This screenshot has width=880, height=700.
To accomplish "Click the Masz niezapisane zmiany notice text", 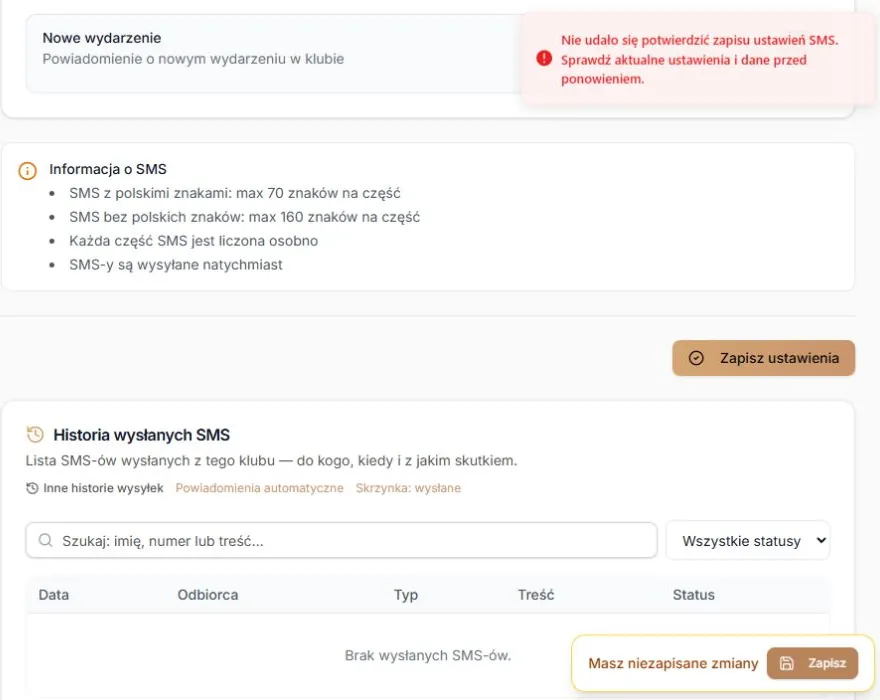I will click(x=673, y=663).
